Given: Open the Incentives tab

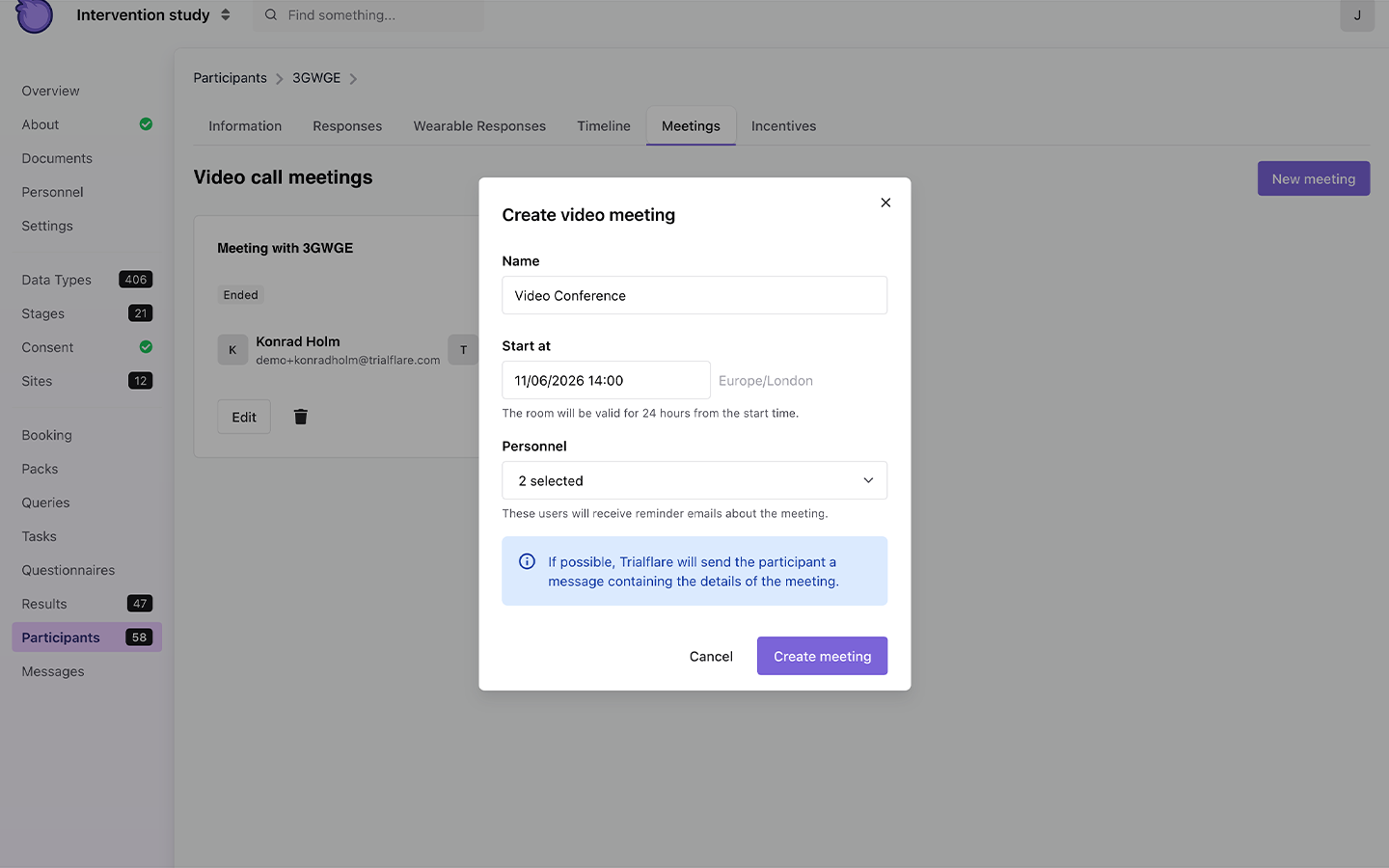Looking at the screenshot, I should coord(783,126).
